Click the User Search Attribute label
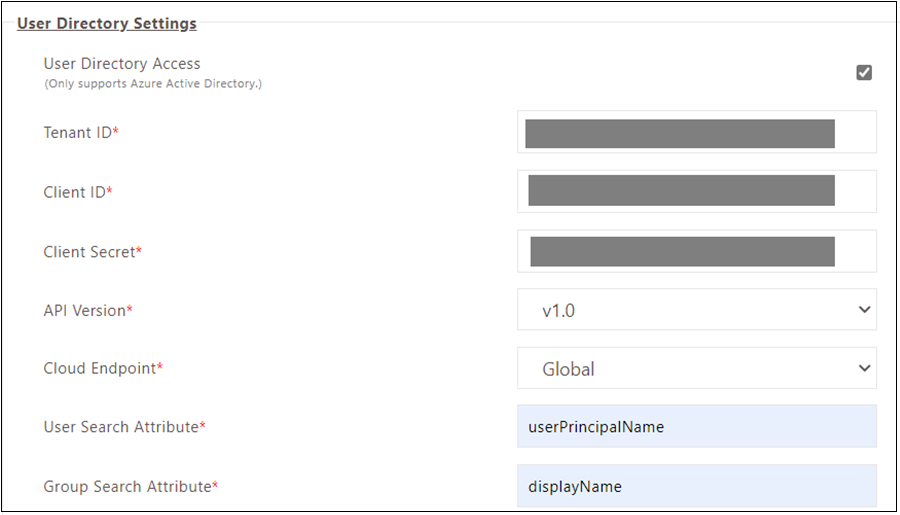The height and width of the screenshot is (515, 900). [x=125, y=427]
